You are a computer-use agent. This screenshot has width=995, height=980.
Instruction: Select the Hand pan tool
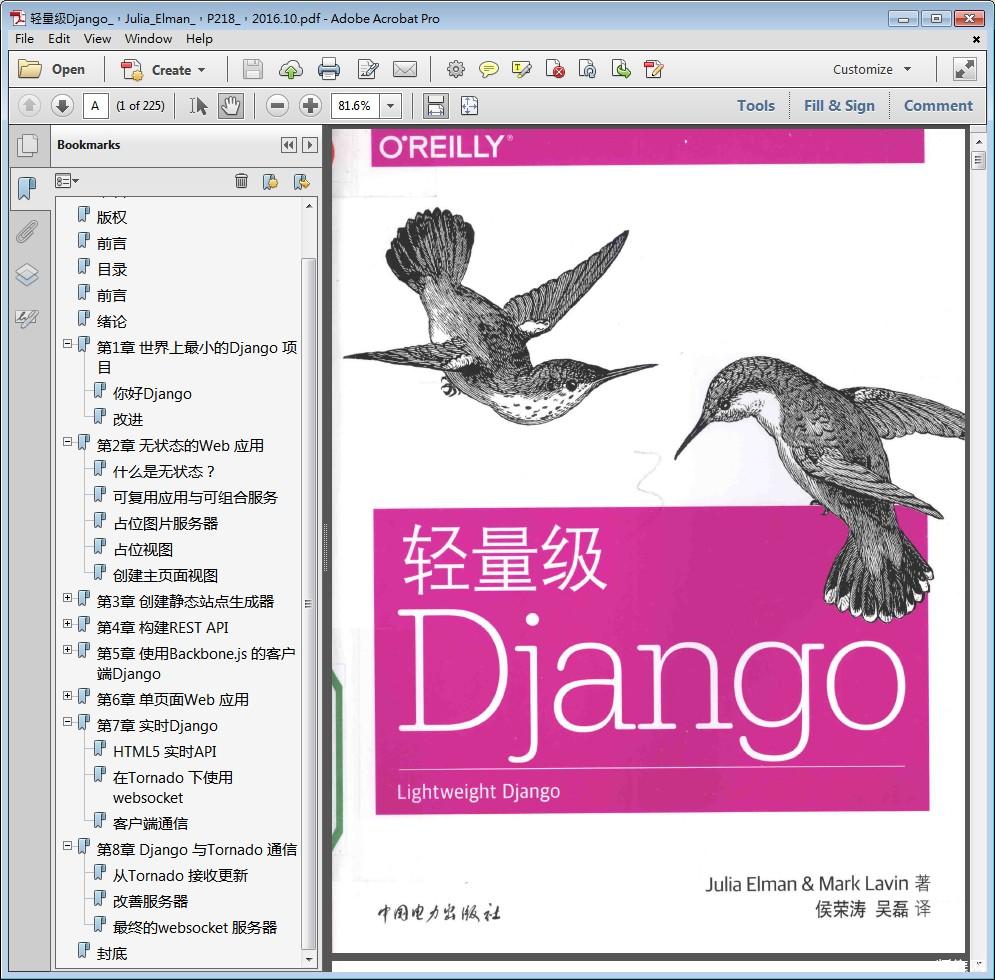point(230,105)
